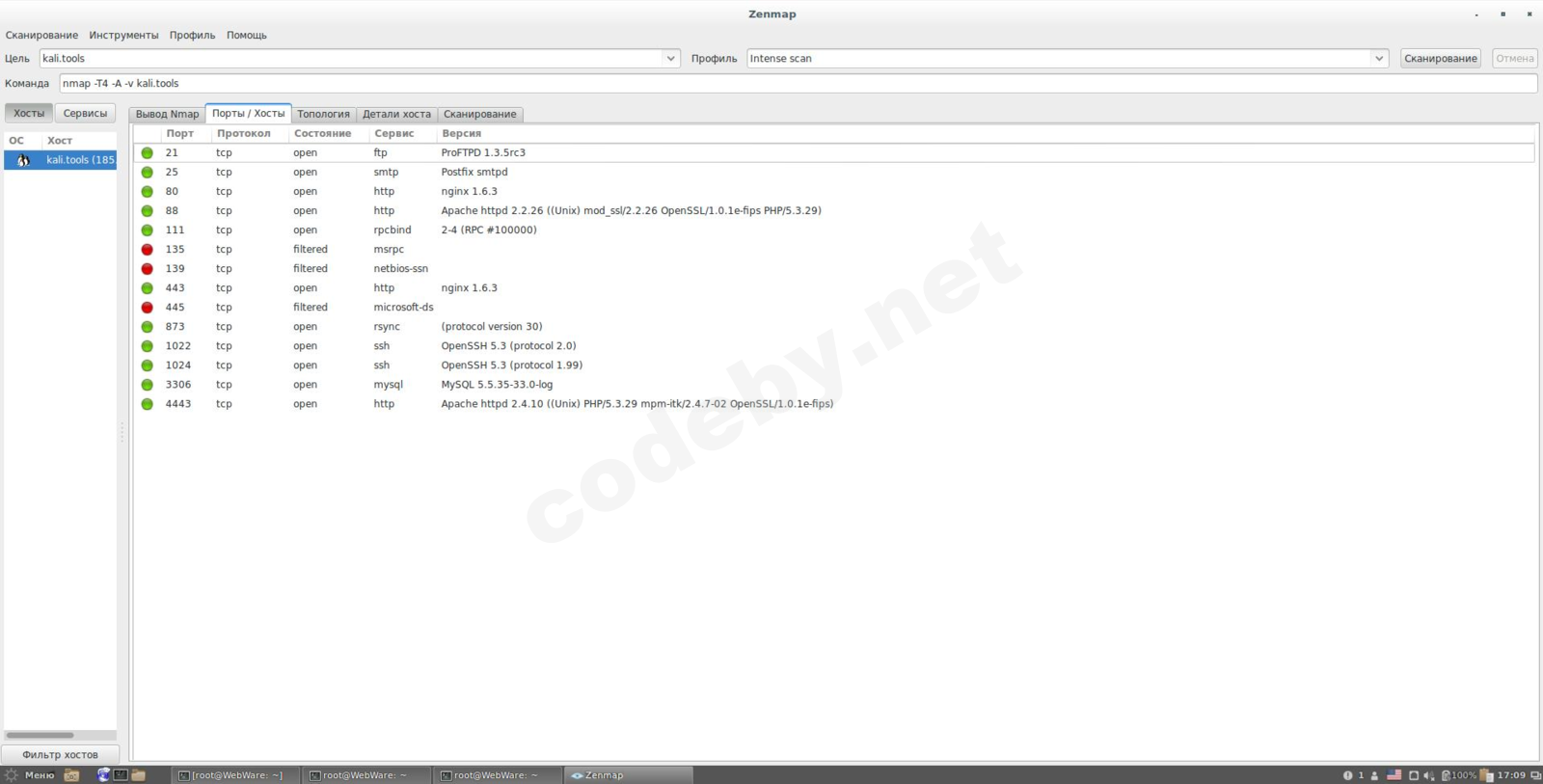
Task: Click red filtered dot for port 139
Action: [147, 268]
